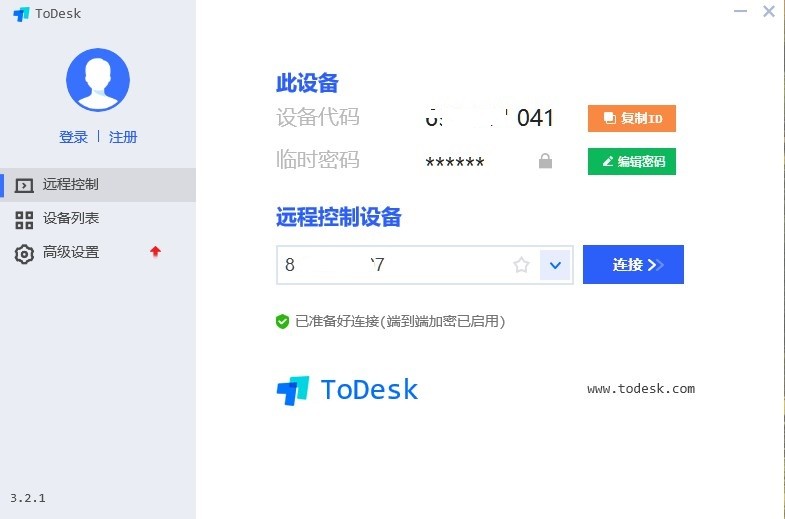Close the ToDesk window
The width and height of the screenshot is (785, 519).
click(x=769, y=11)
